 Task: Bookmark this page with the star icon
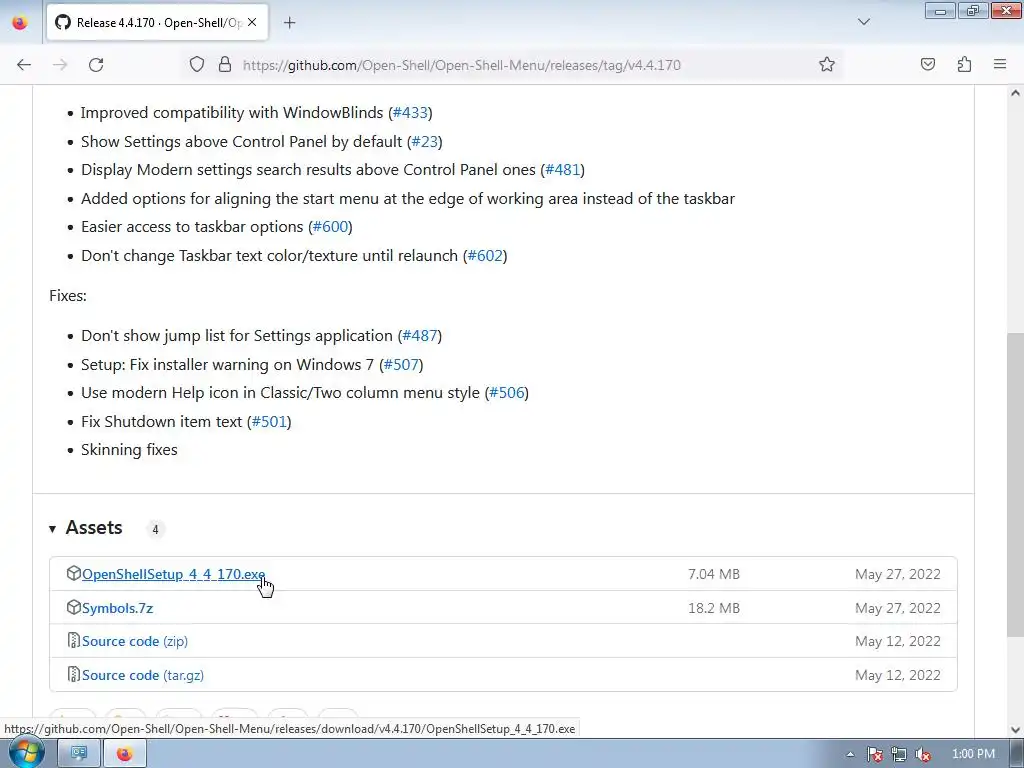(827, 64)
